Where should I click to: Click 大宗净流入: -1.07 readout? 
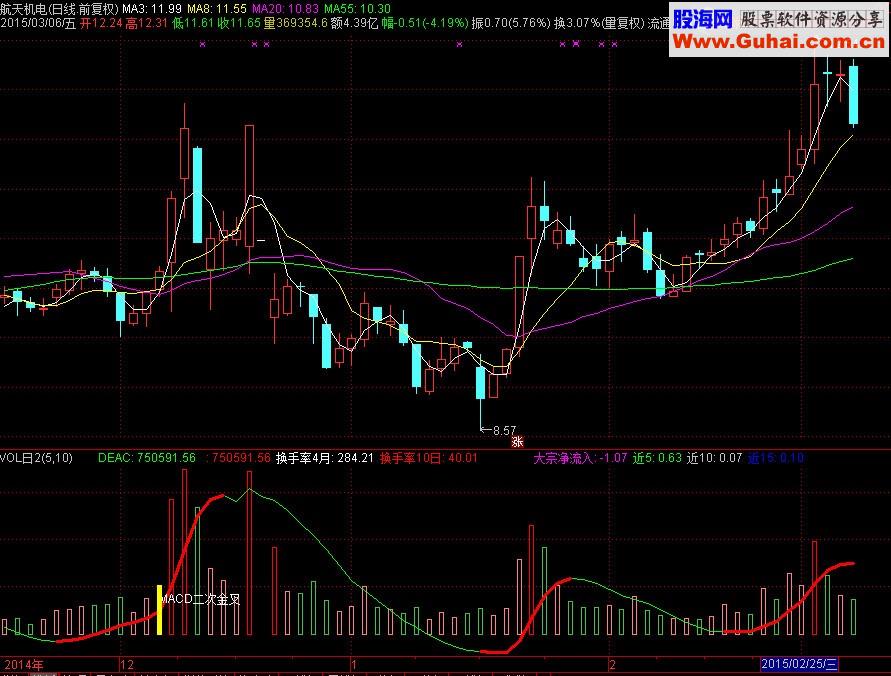coord(580,458)
